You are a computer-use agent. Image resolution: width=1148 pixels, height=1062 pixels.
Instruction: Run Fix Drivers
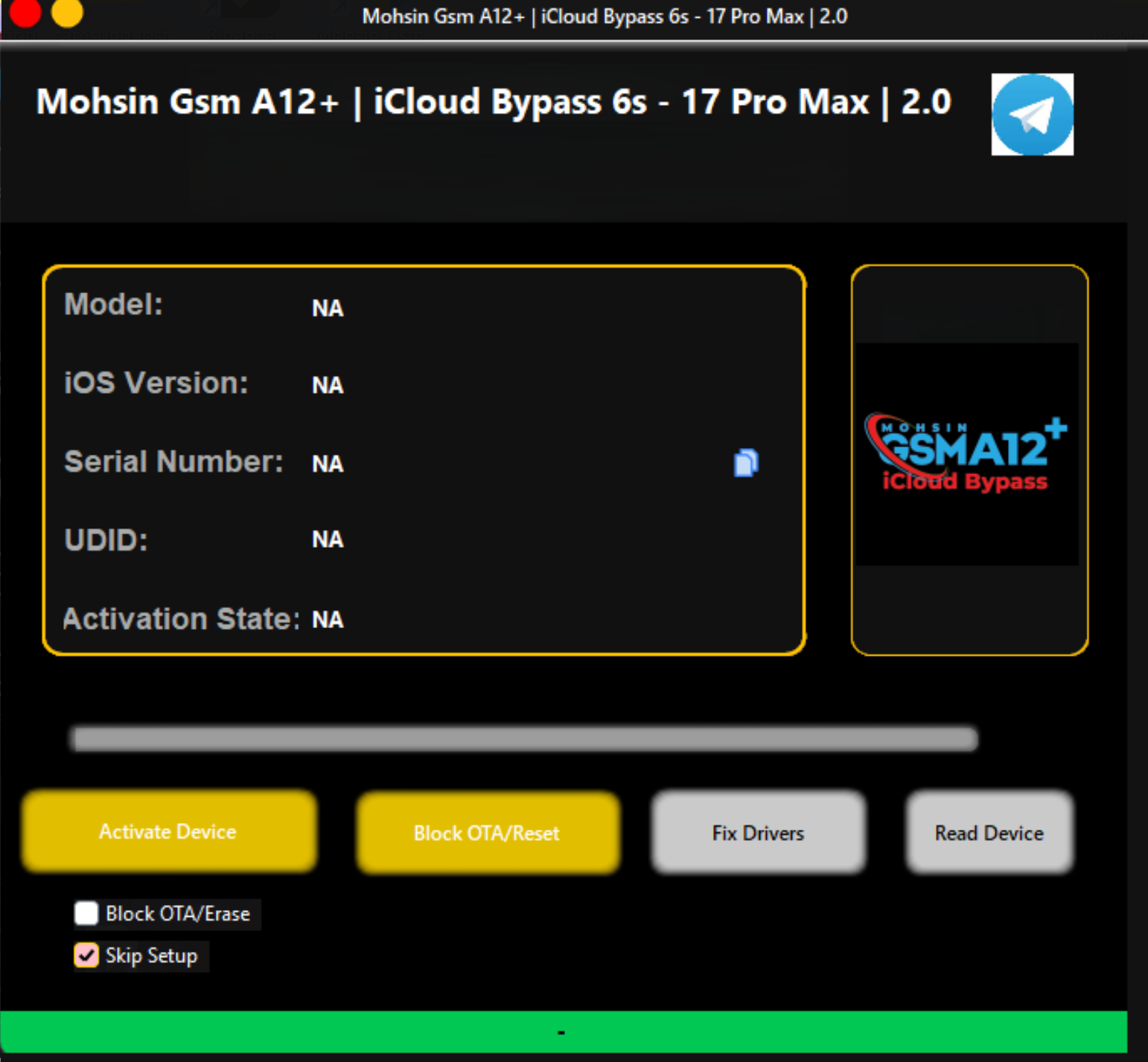tap(758, 833)
